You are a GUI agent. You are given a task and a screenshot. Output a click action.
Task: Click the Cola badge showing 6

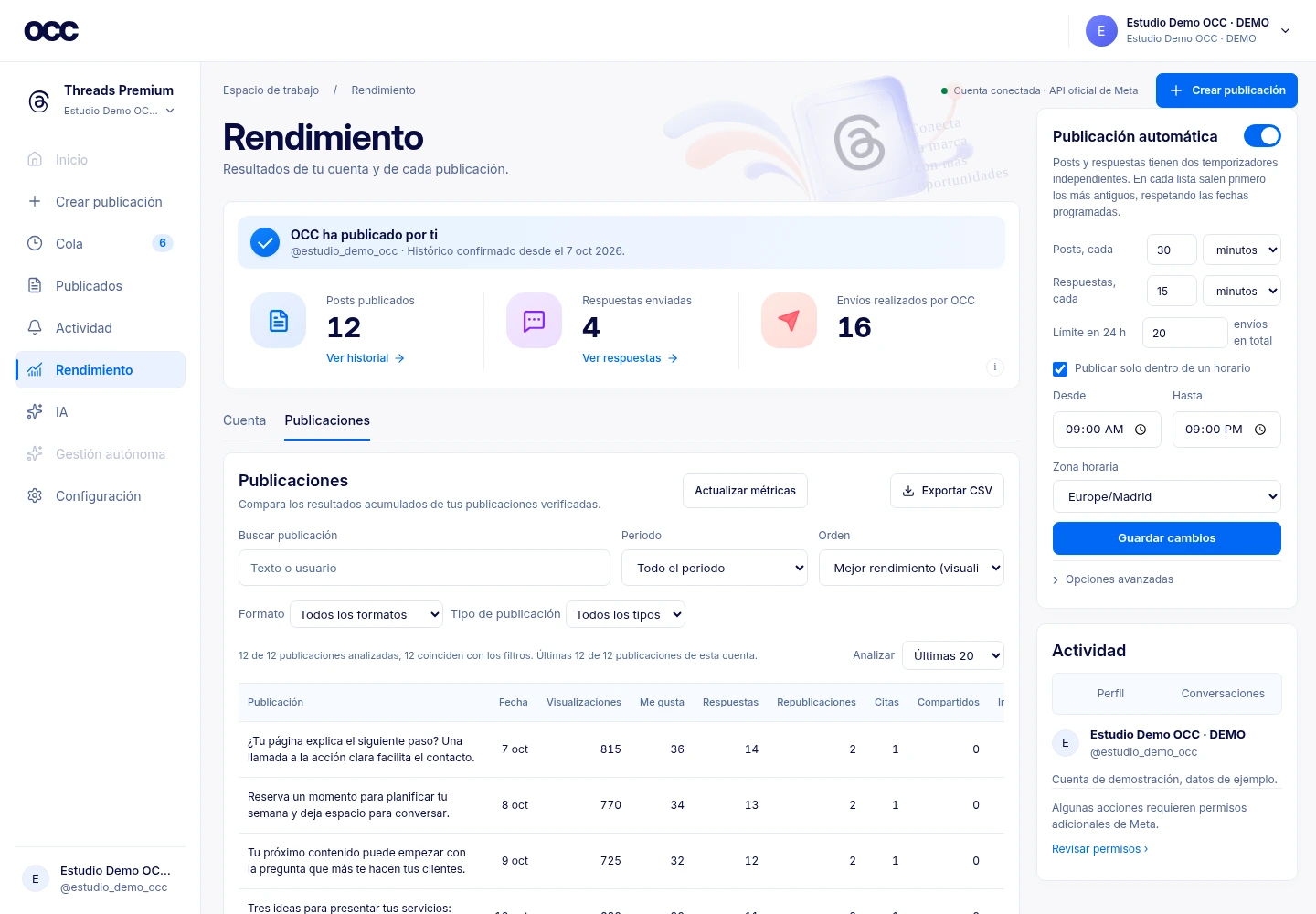(163, 243)
